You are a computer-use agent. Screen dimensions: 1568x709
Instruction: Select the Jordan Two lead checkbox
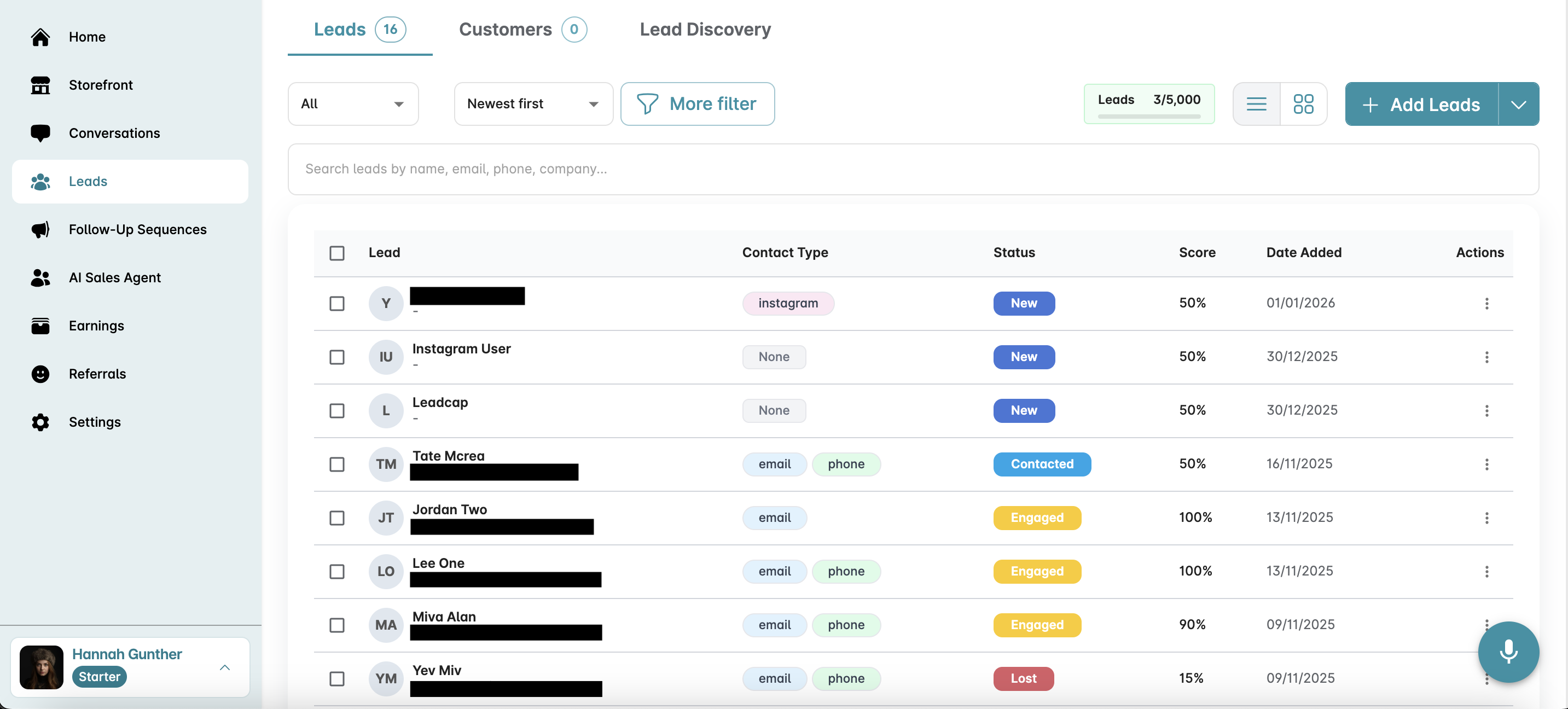[x=336, y=518]
